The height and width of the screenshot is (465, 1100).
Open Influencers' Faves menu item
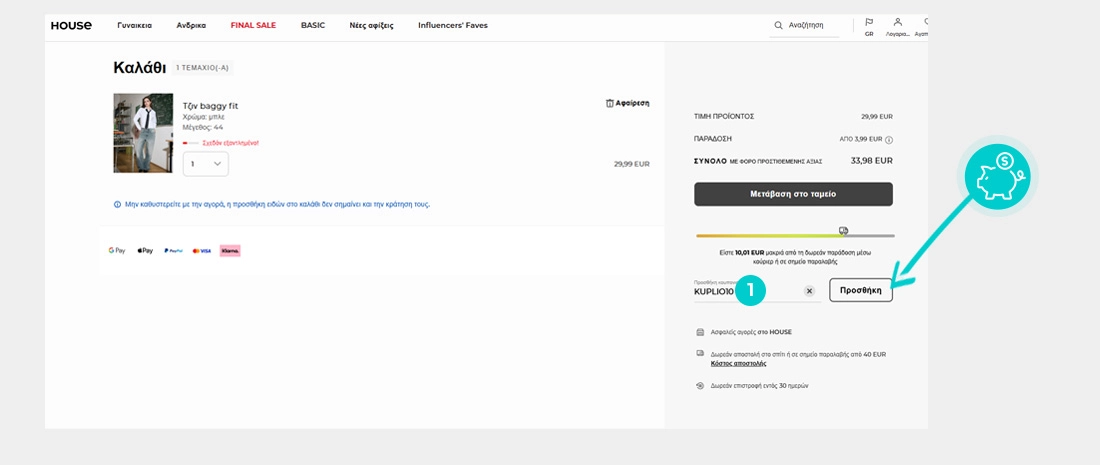coord(453,25)
